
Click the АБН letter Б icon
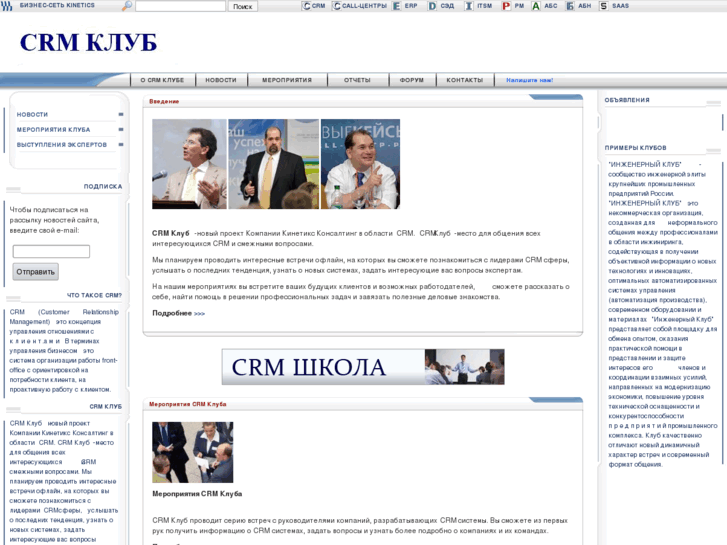click(570, 6)
